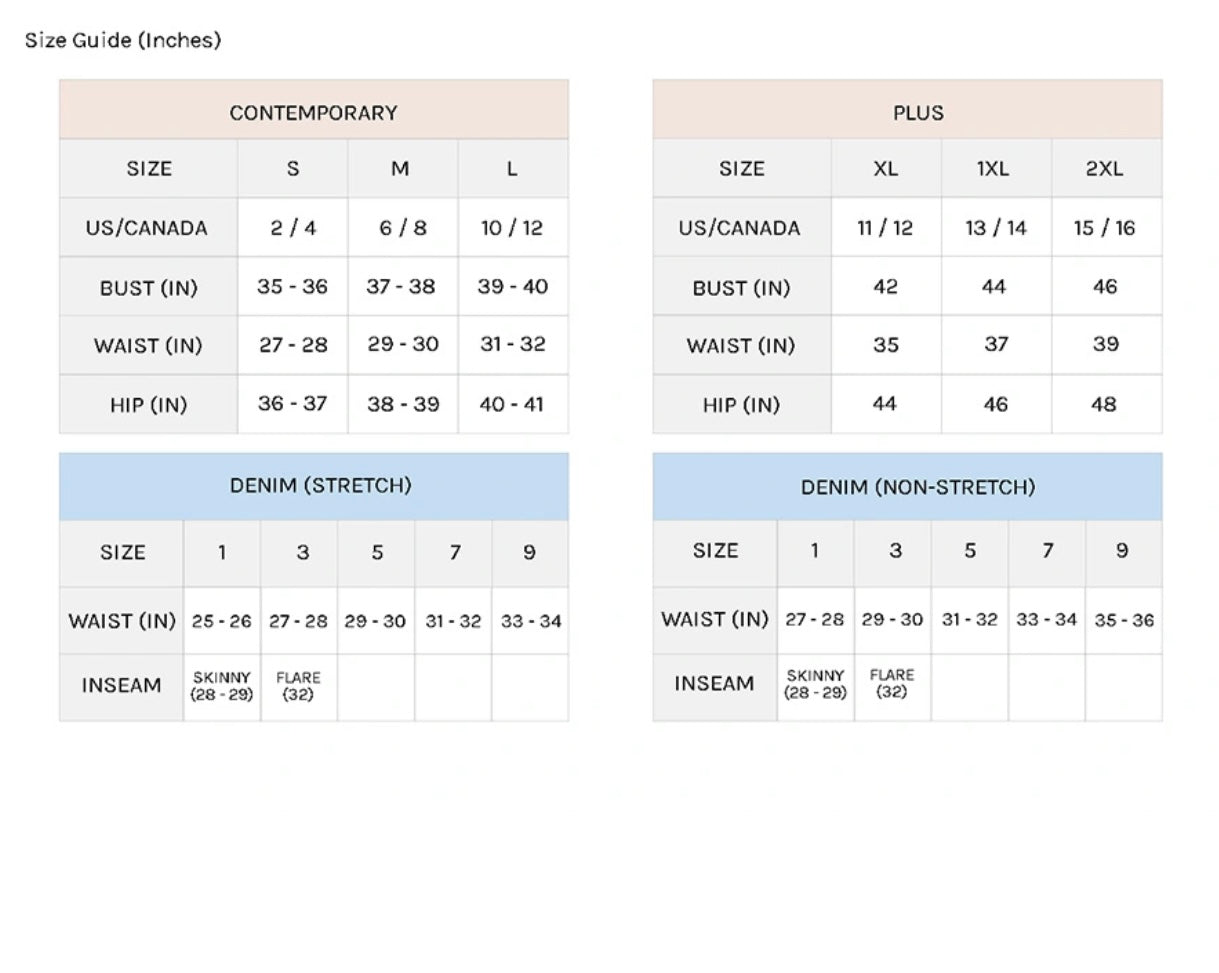This screenshot has width=1219, height=973.
Task: Select SKINNY (28 - 29) inseam in stretch denim
Action: tap(221, 686)
